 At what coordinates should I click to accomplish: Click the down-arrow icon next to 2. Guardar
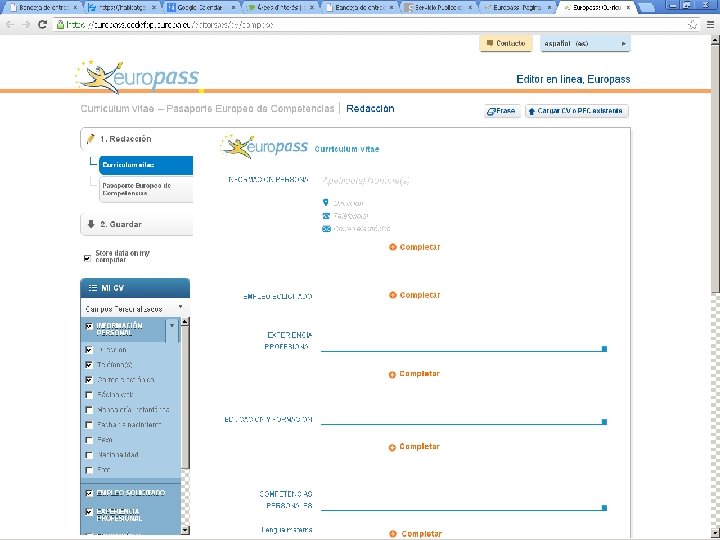[90, 224]
